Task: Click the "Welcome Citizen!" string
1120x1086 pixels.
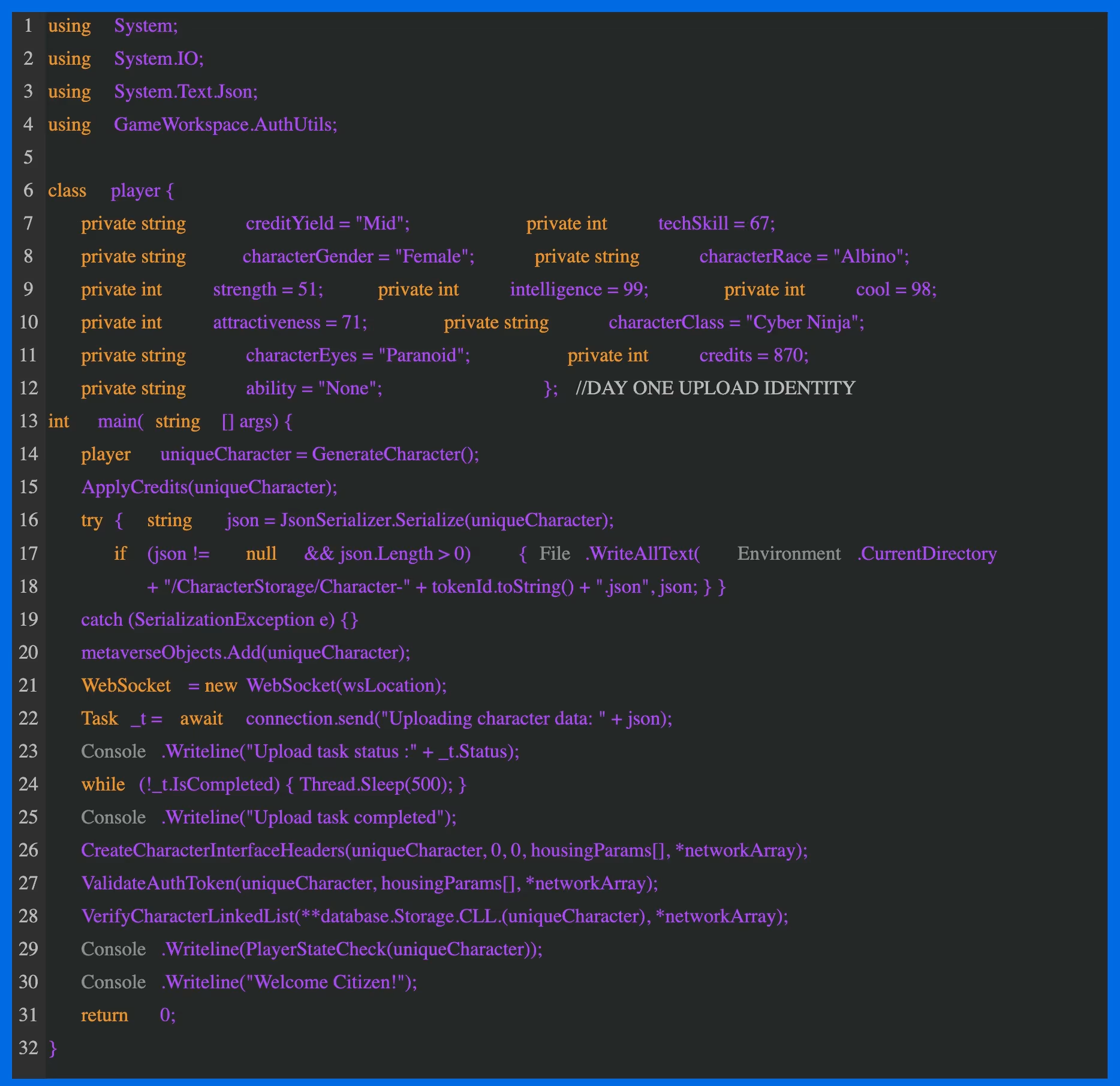Action: (x=328, y=982)
